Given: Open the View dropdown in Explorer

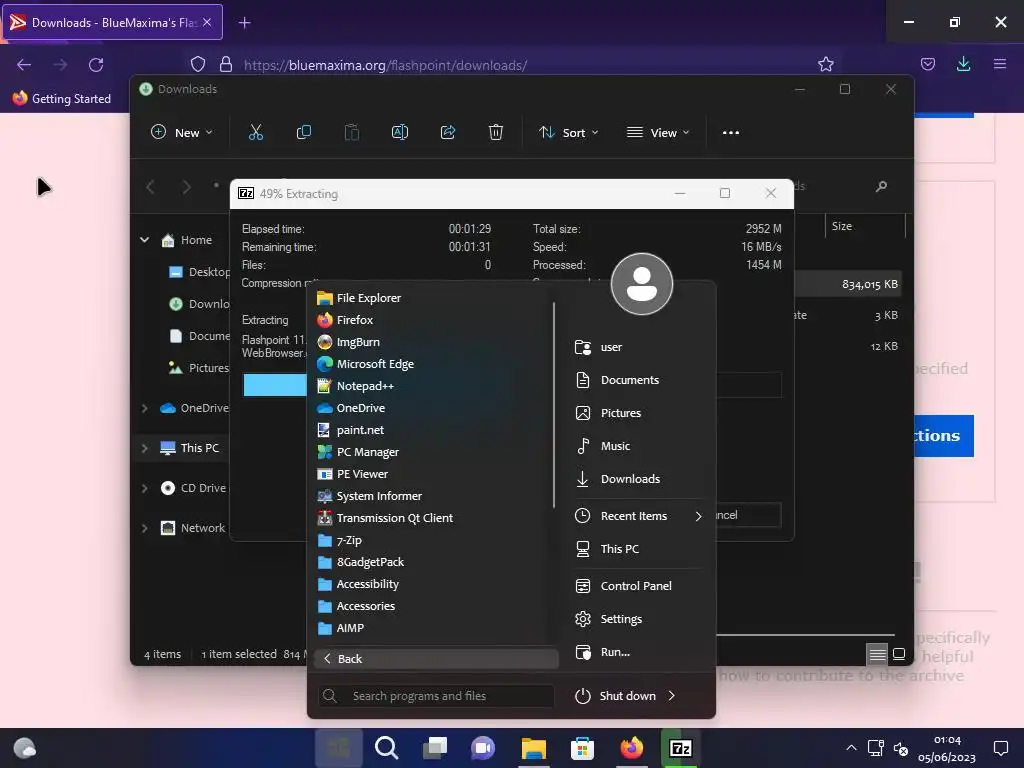Looking at the screenshot, I should click(x=658, y=133).
